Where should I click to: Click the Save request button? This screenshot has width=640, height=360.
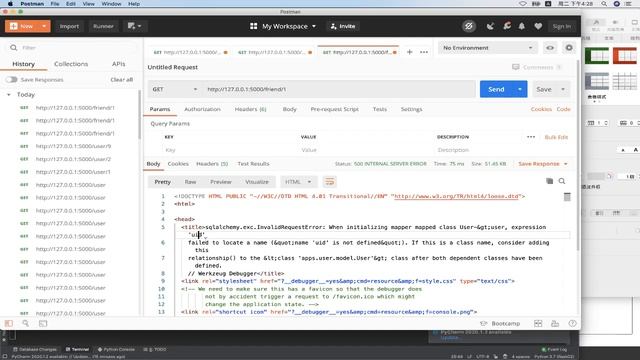544,89
